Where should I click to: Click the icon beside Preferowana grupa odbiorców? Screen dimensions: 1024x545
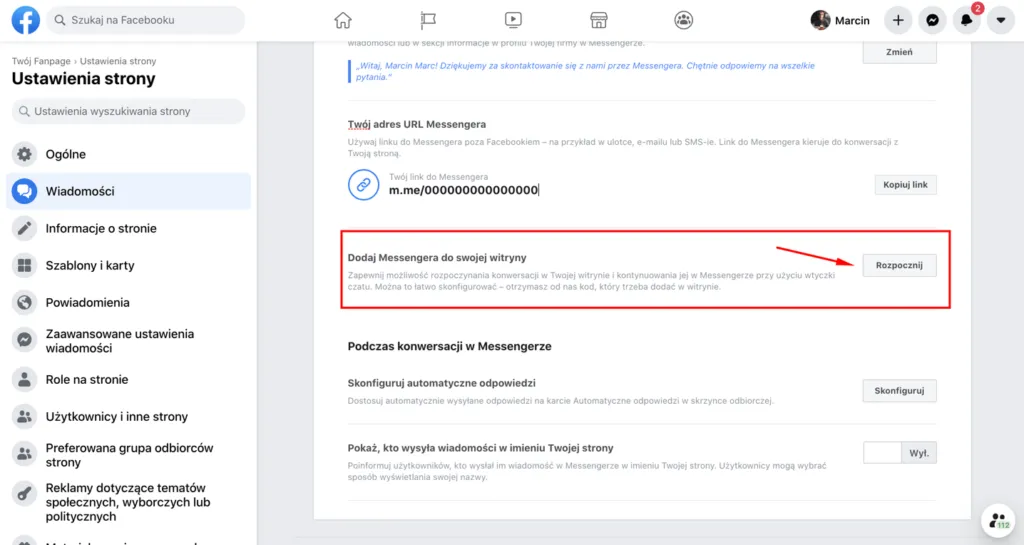pos(24,454)
